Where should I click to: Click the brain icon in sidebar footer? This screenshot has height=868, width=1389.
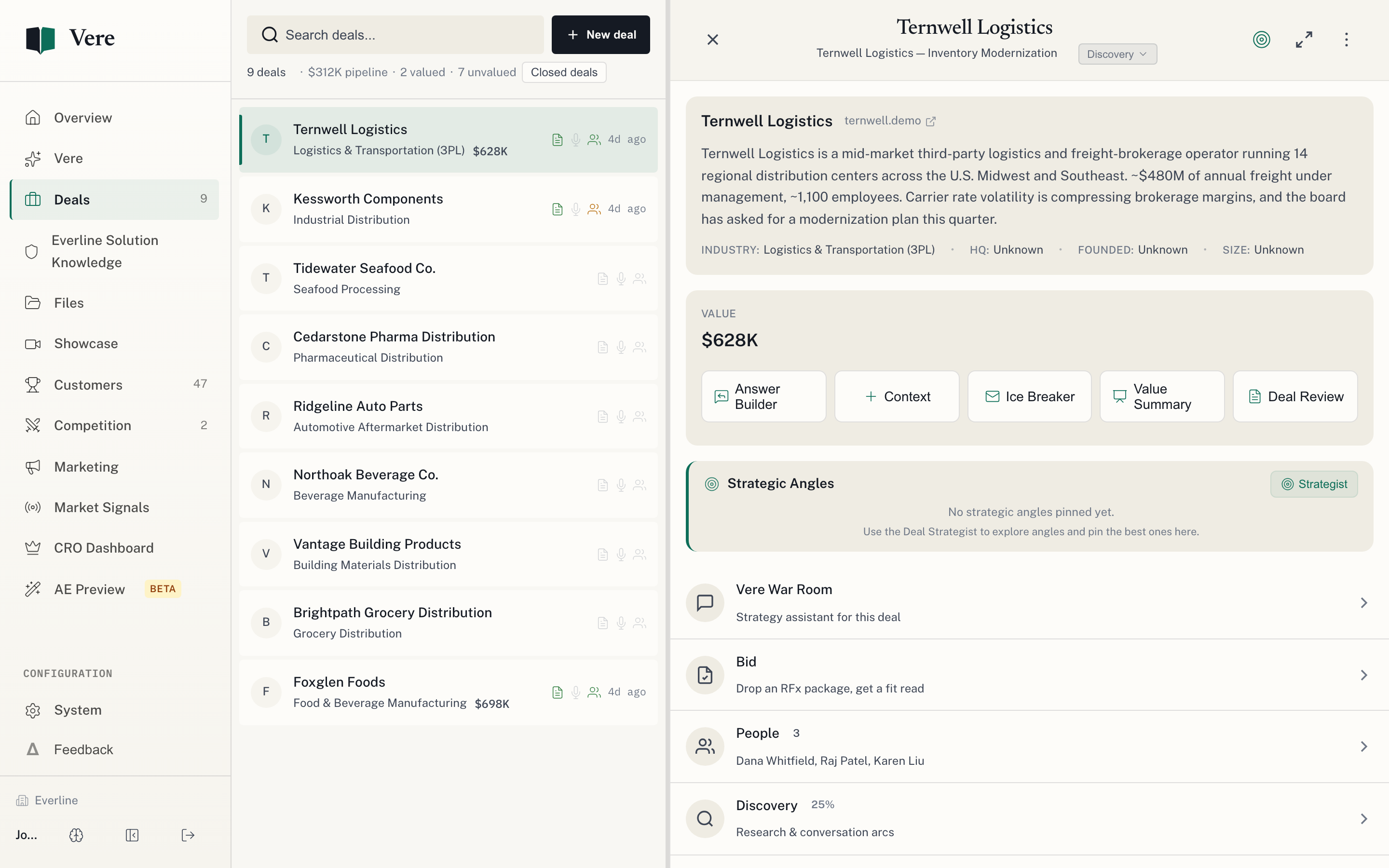click(x=76, y=835)
